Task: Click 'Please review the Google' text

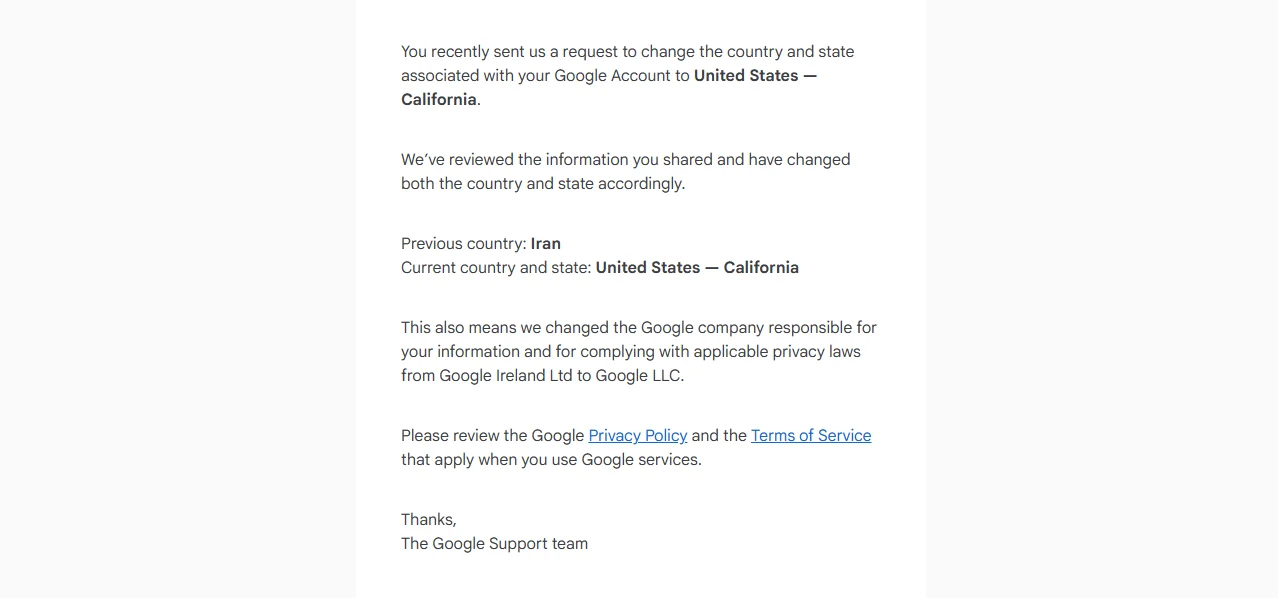Action: 493,435
